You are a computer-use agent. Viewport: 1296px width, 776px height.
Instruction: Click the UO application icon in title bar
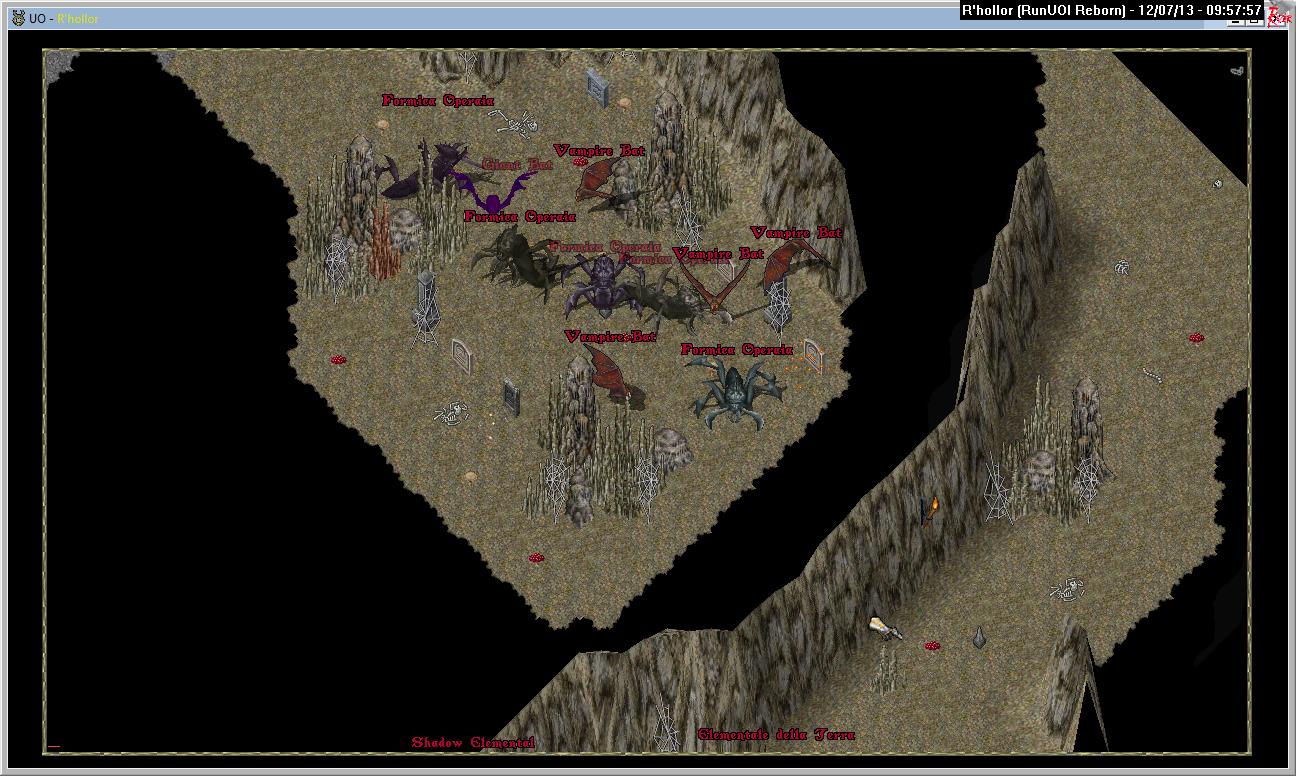click(17, 18)
